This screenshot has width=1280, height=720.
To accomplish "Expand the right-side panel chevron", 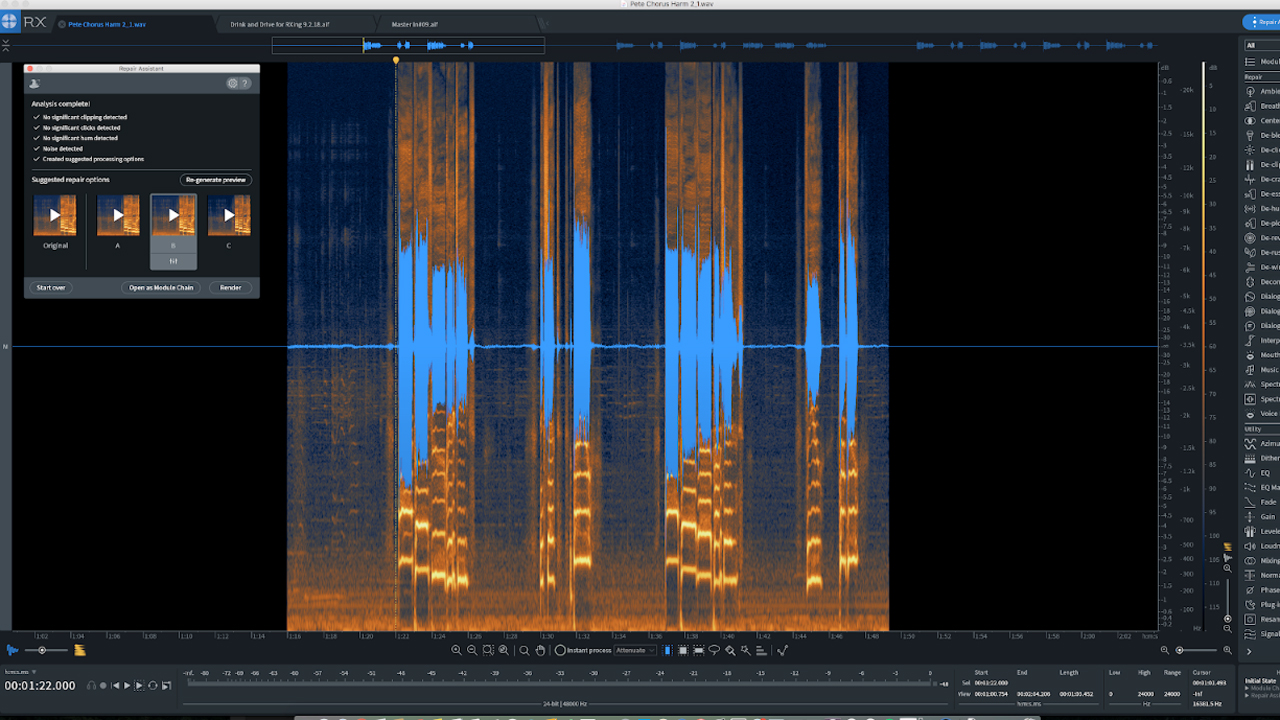I will 1249,651.
